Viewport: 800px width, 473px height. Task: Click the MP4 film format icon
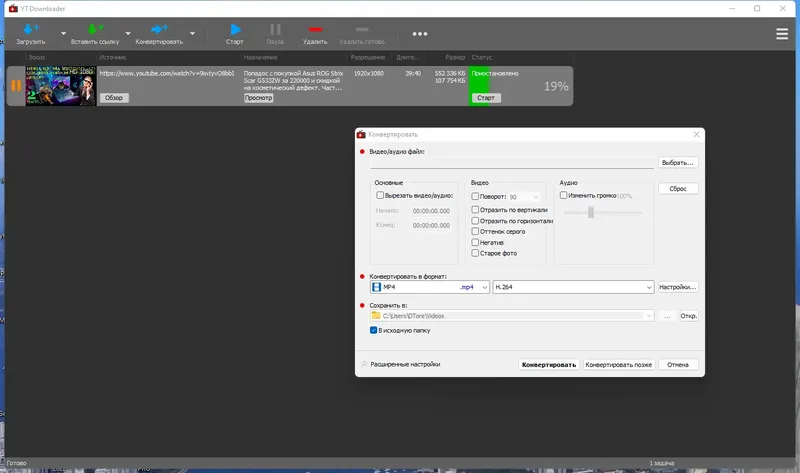(x=377, y=287)
